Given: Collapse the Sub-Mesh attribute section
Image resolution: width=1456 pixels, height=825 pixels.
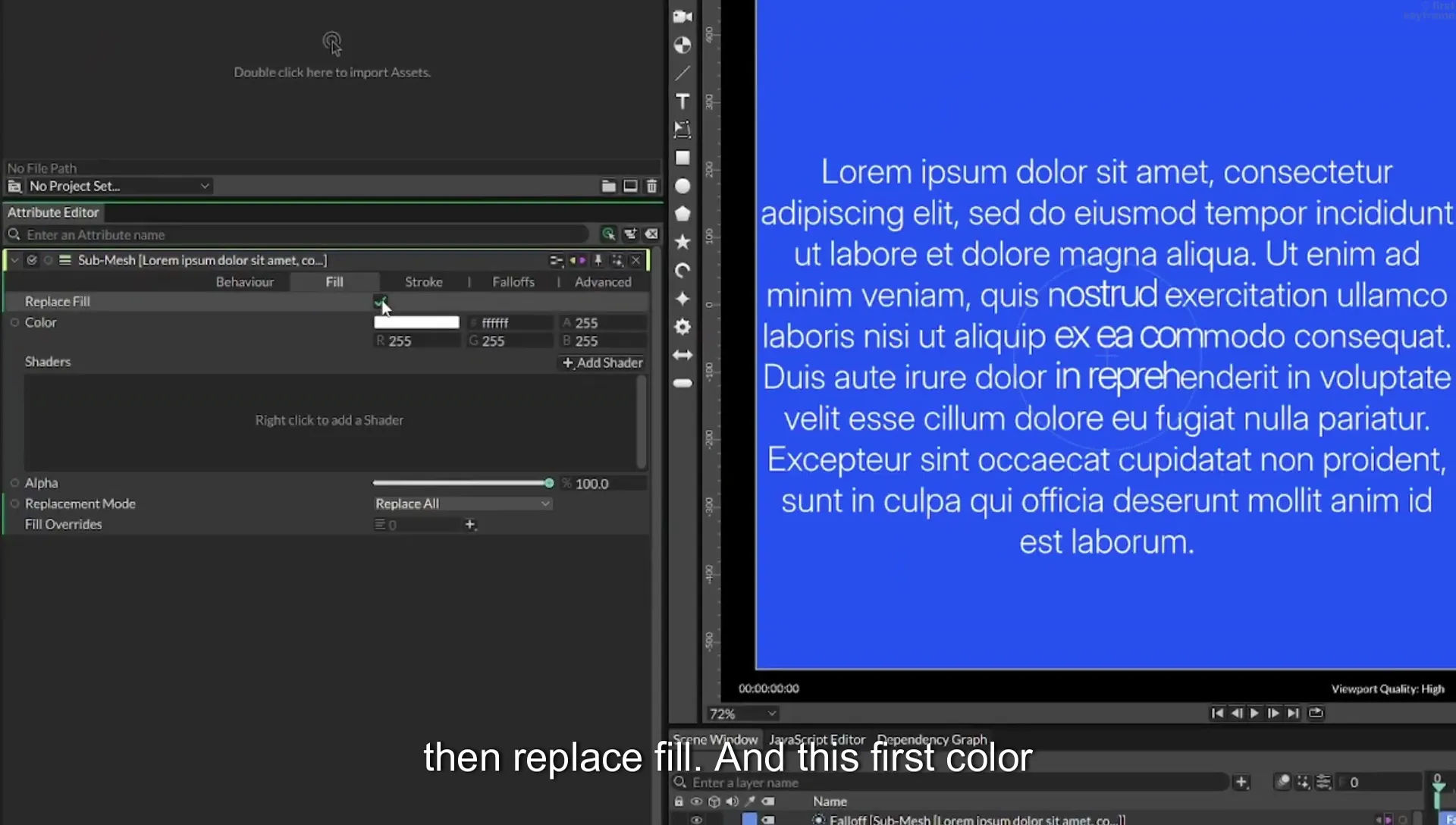Looking at the screenshot, I should [x=14, y=260].
